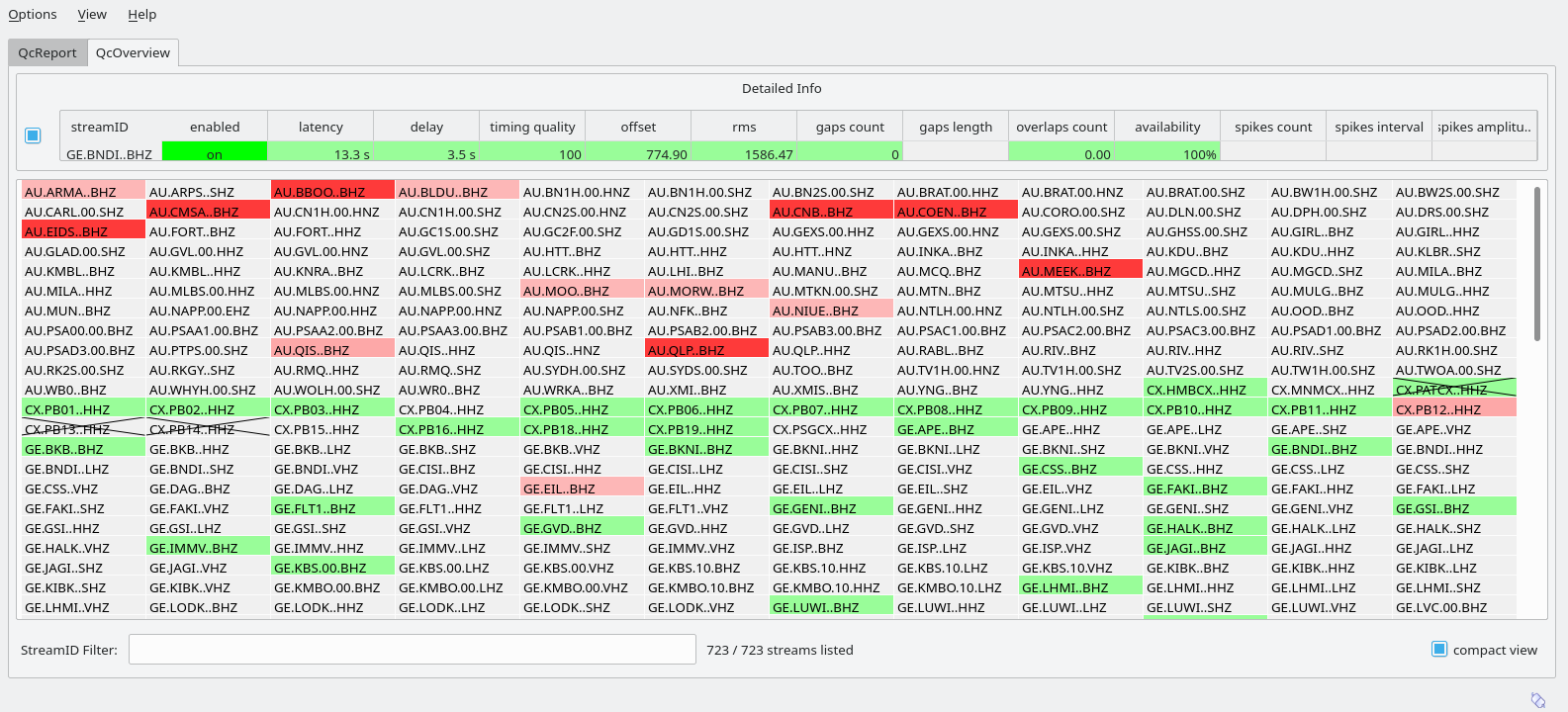
Task: Select the QcOverview tab
Action: coord(133,53)
